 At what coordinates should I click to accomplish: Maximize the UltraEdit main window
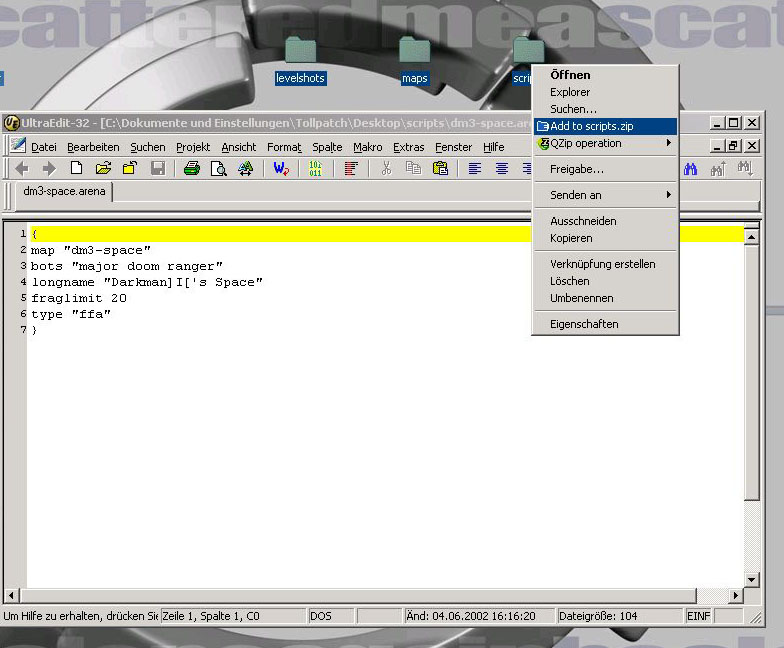(x=734, y=122)
